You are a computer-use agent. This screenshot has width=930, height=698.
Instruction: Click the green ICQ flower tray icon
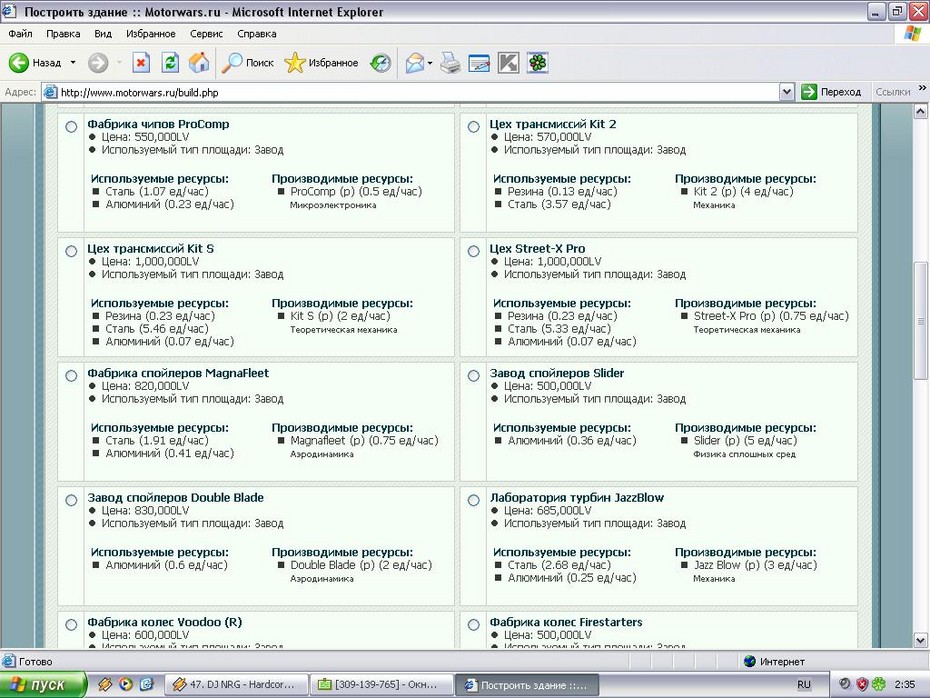click(878, 684)
